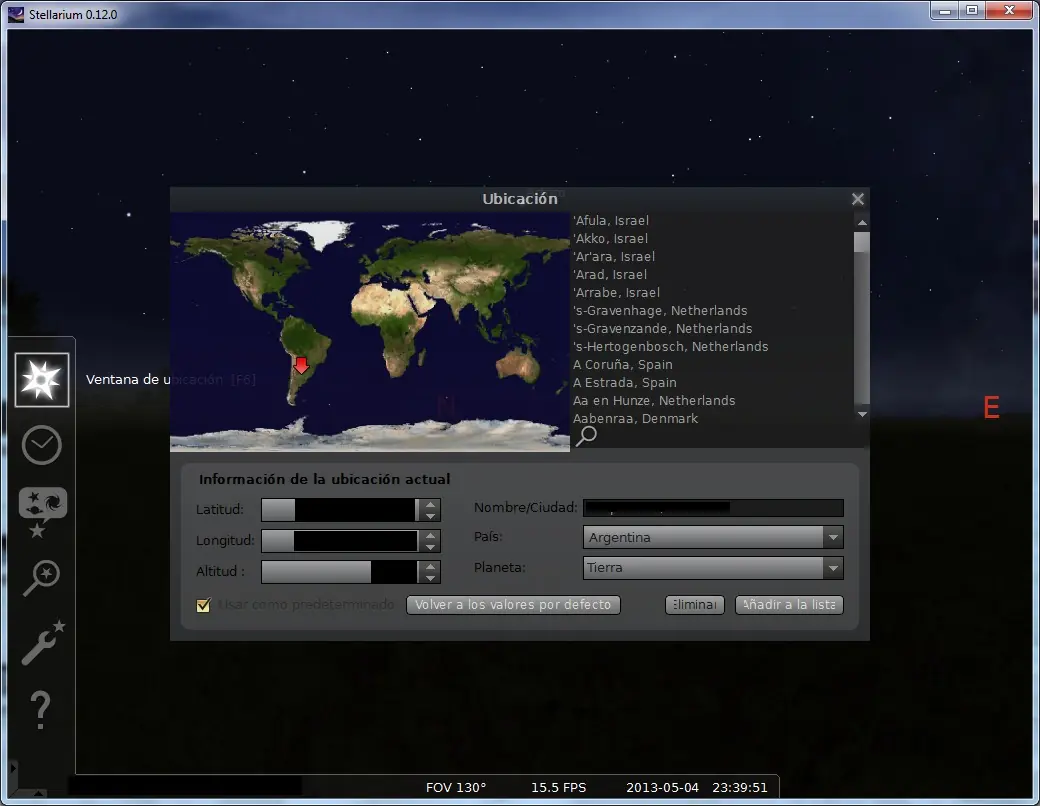Increase Longitud with up stepper arrow
The width and height of the screenshot is (1040, 806).
pyautogui.click(x=430, y=535)
